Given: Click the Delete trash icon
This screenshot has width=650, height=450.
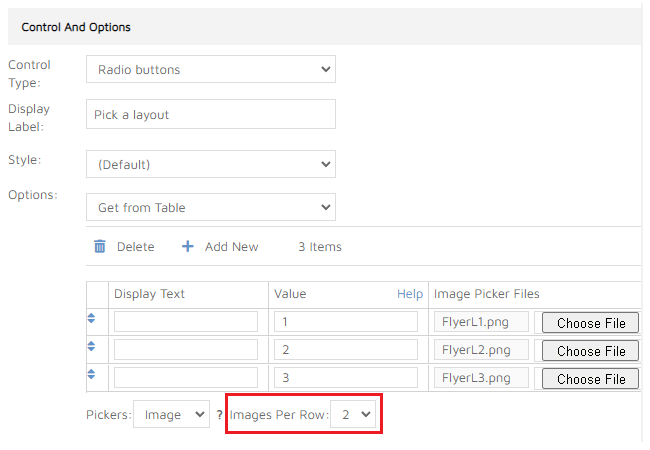Looking at the screenshot, I should (100, 247).
